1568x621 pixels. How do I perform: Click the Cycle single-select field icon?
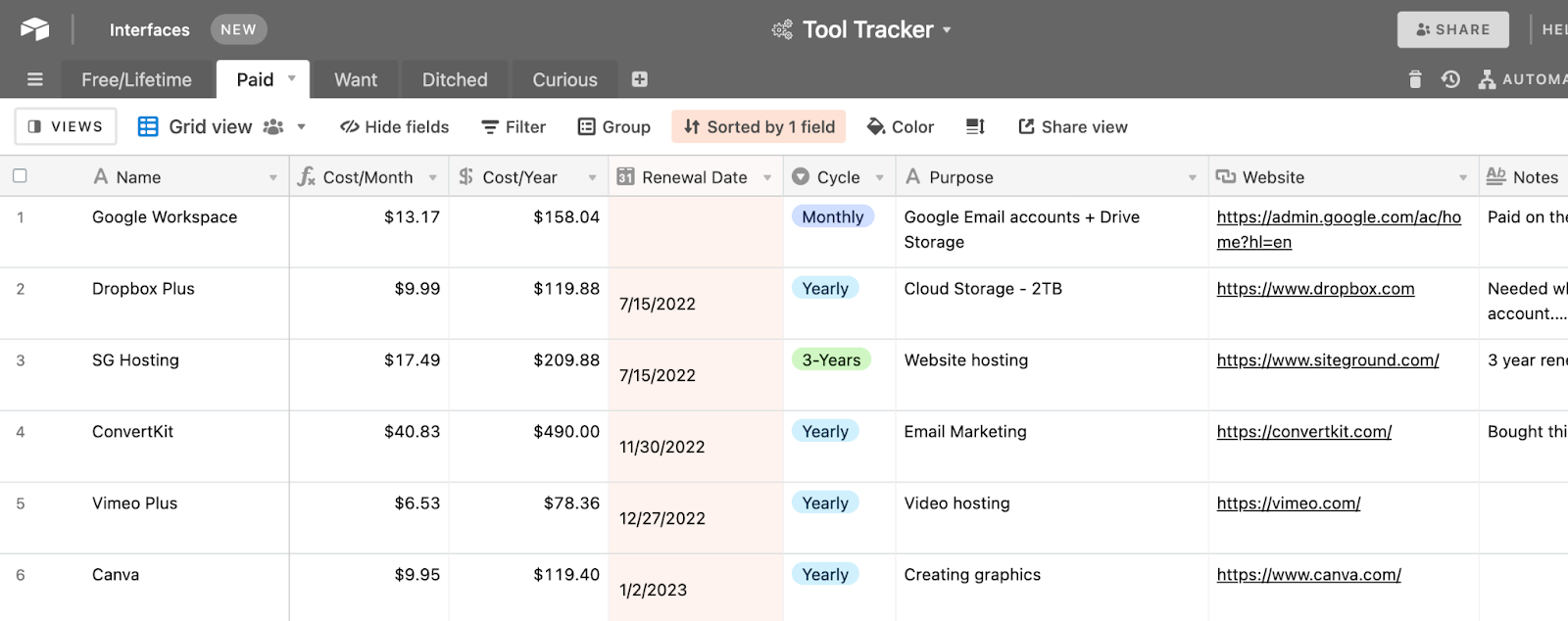(x=801, y=176)
